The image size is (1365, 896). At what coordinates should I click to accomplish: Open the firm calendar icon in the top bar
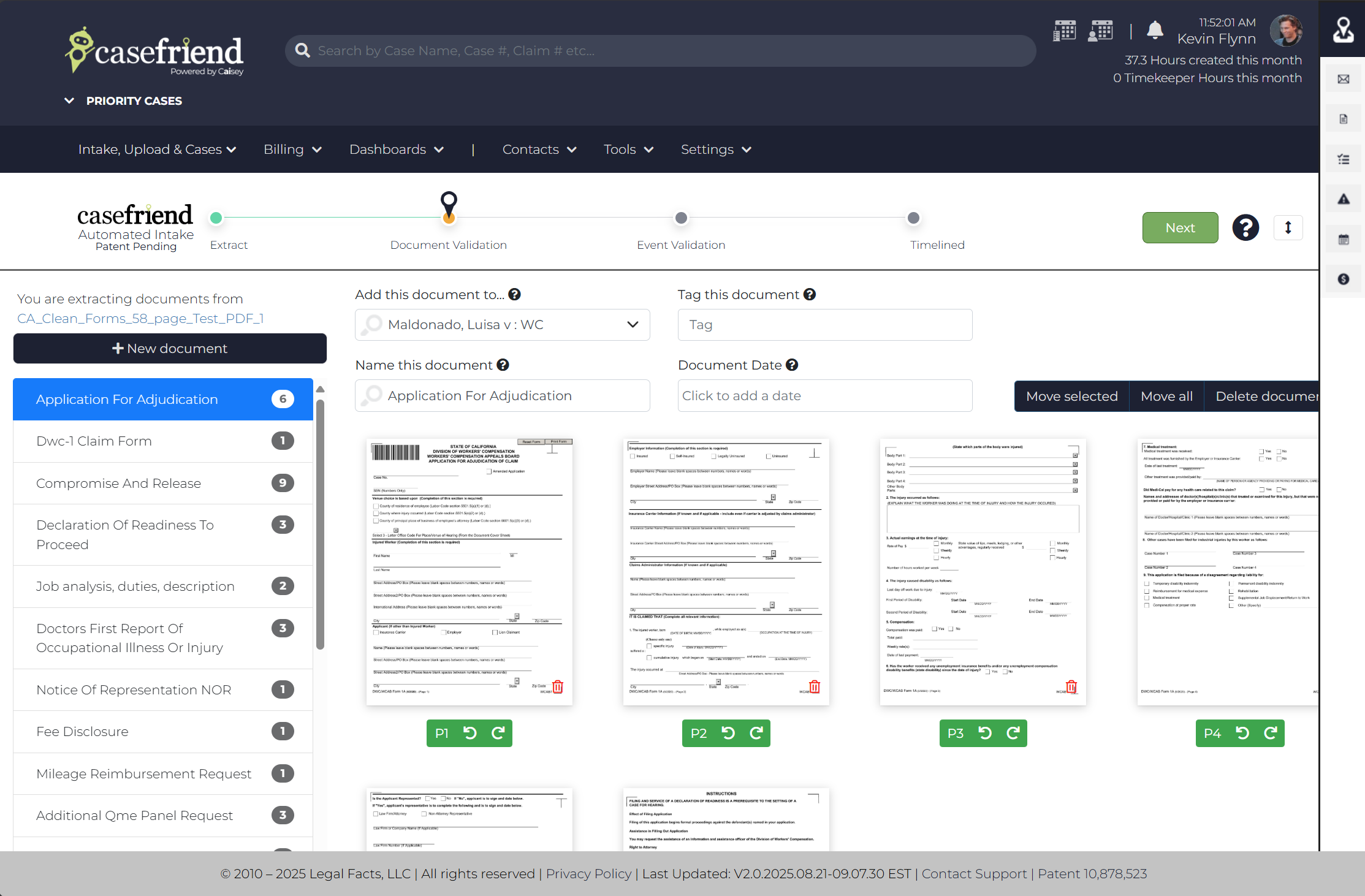pyautogui.click(x=1065, y=29)
